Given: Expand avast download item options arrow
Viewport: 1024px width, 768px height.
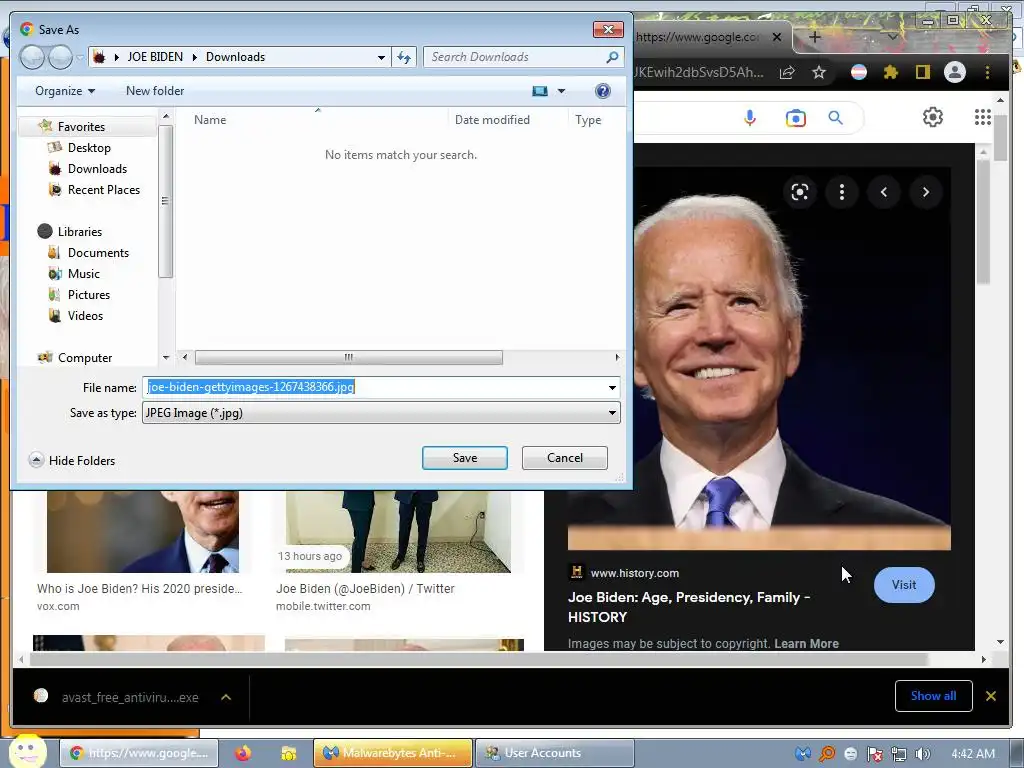Looking at the screenshot, I should [x=226, y=697].
